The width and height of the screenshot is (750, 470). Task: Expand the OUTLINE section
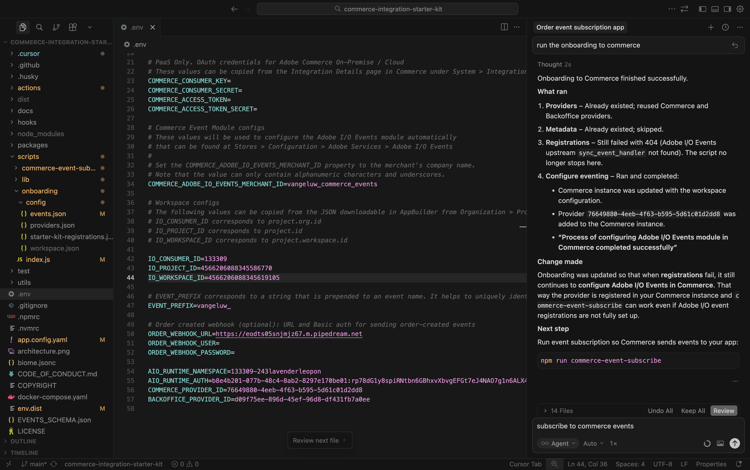56,441
